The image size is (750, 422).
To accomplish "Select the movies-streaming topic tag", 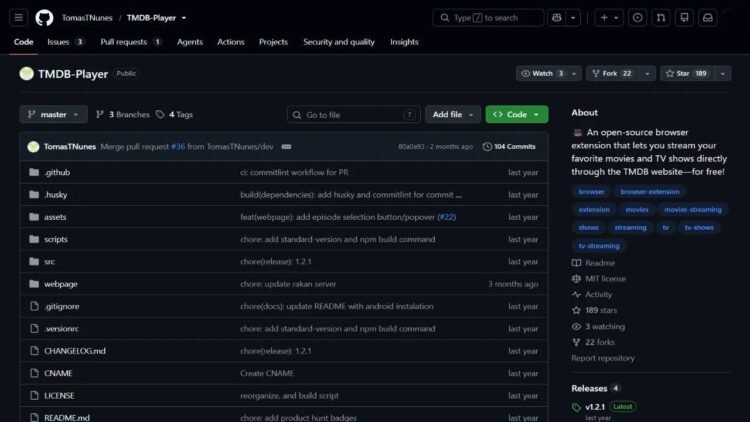I will [693, 210].
